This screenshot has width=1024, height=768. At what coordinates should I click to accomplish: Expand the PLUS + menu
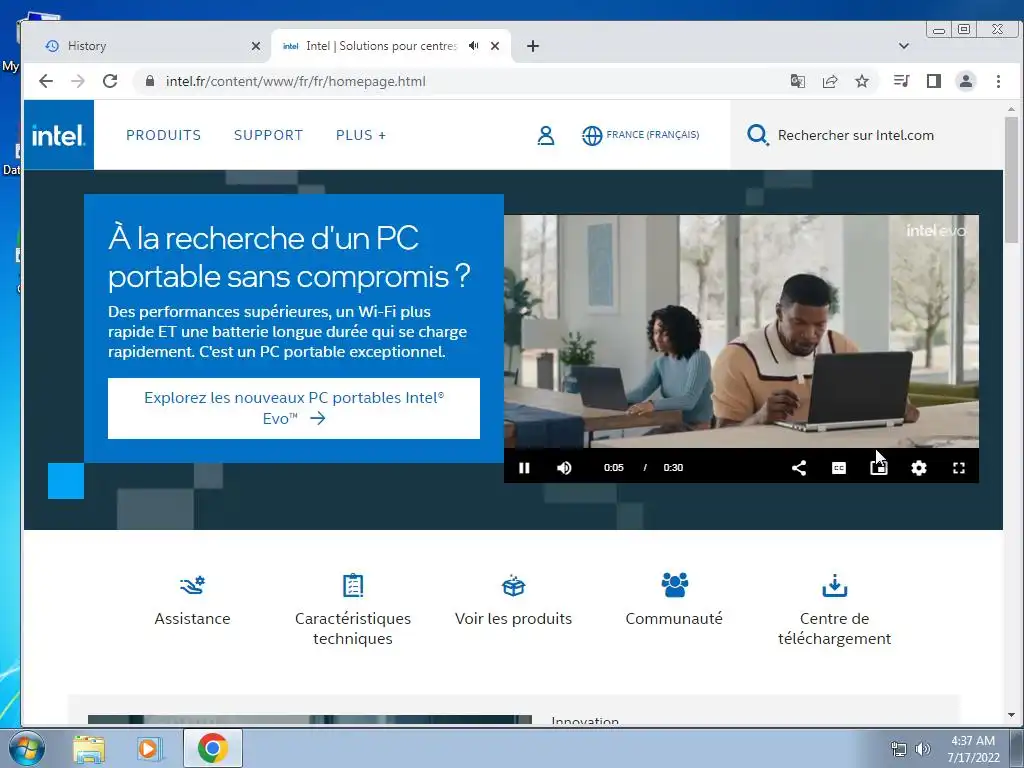(361, 135)
